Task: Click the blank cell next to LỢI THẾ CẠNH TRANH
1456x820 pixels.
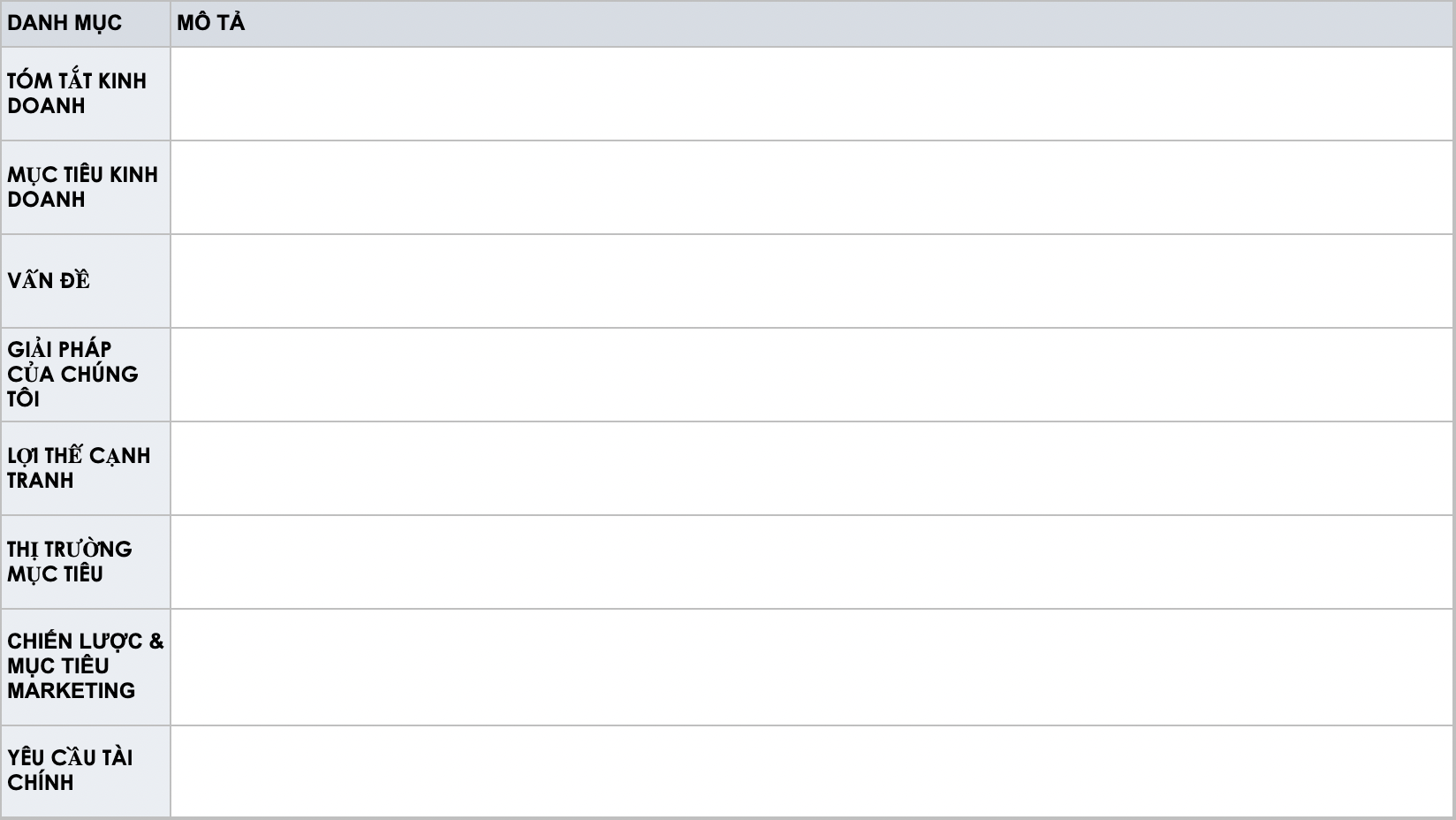Action: click(811, 468)
